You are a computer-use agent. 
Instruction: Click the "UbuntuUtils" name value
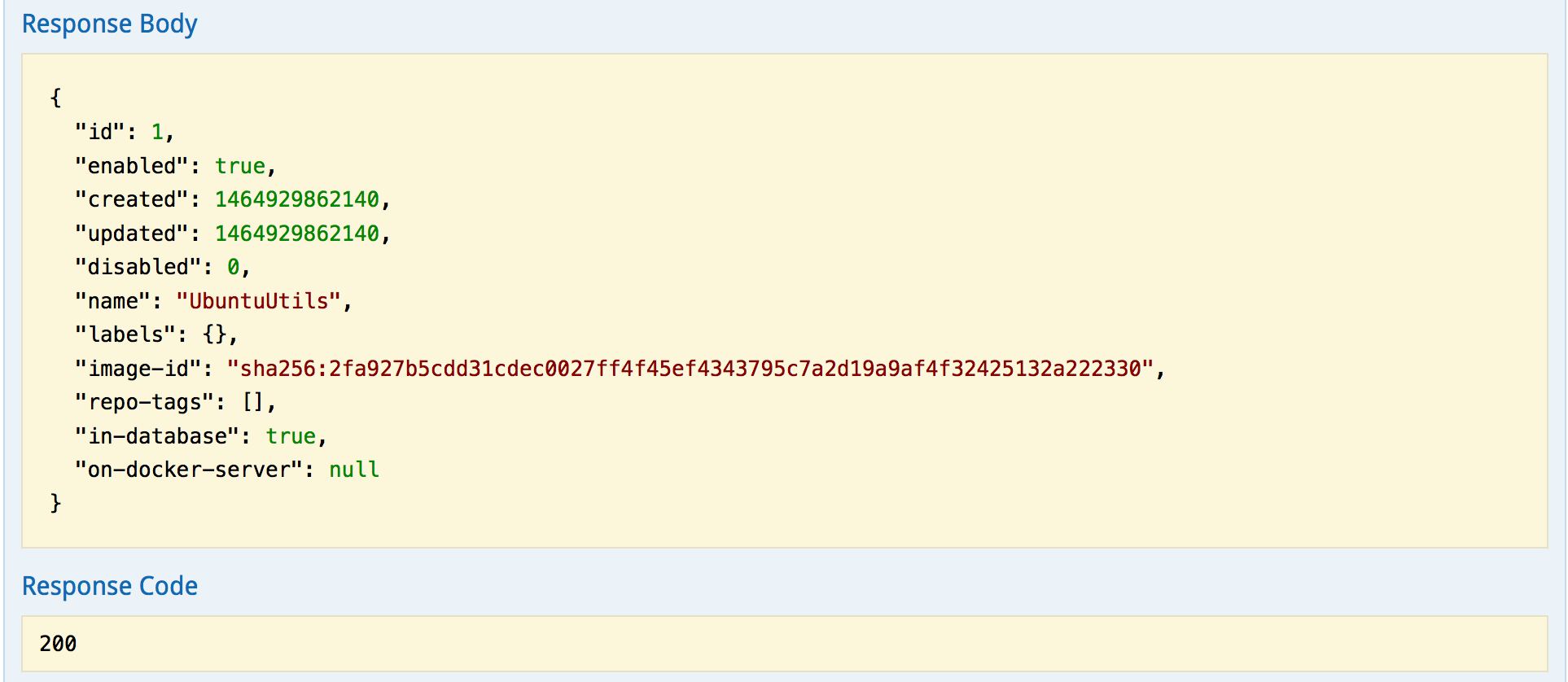click(259, 301)
